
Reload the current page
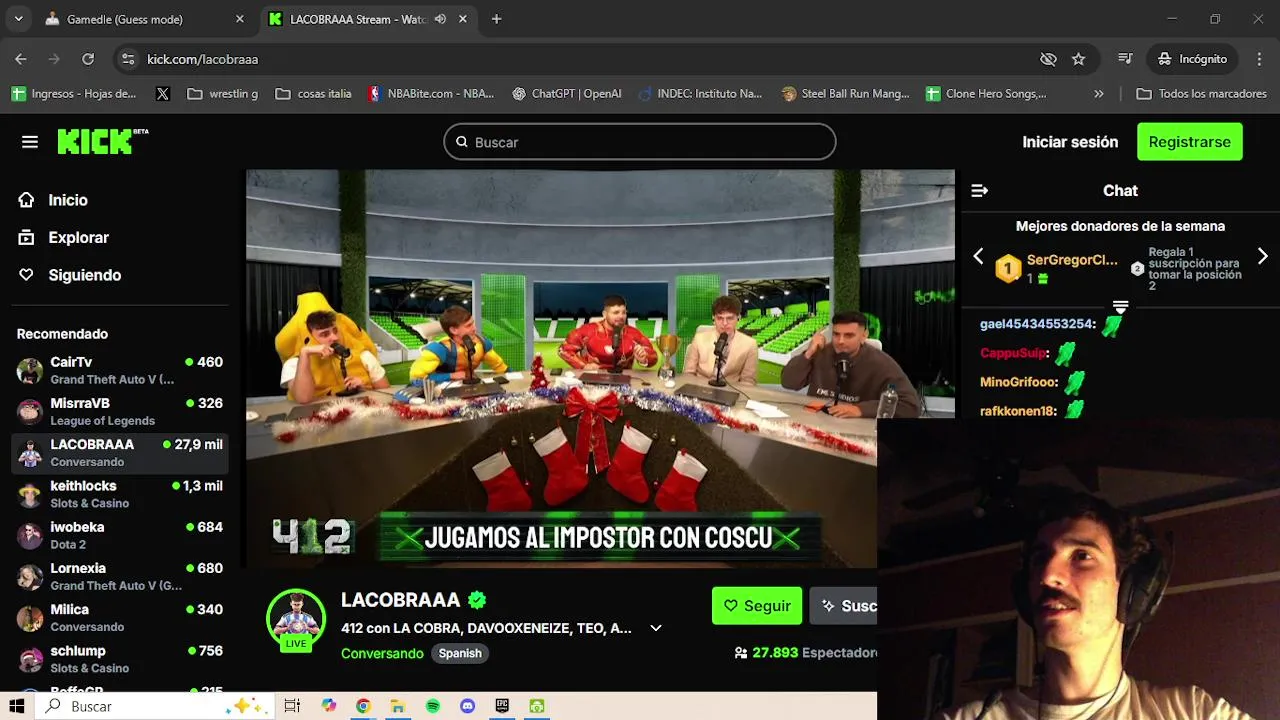pos(88,59)
